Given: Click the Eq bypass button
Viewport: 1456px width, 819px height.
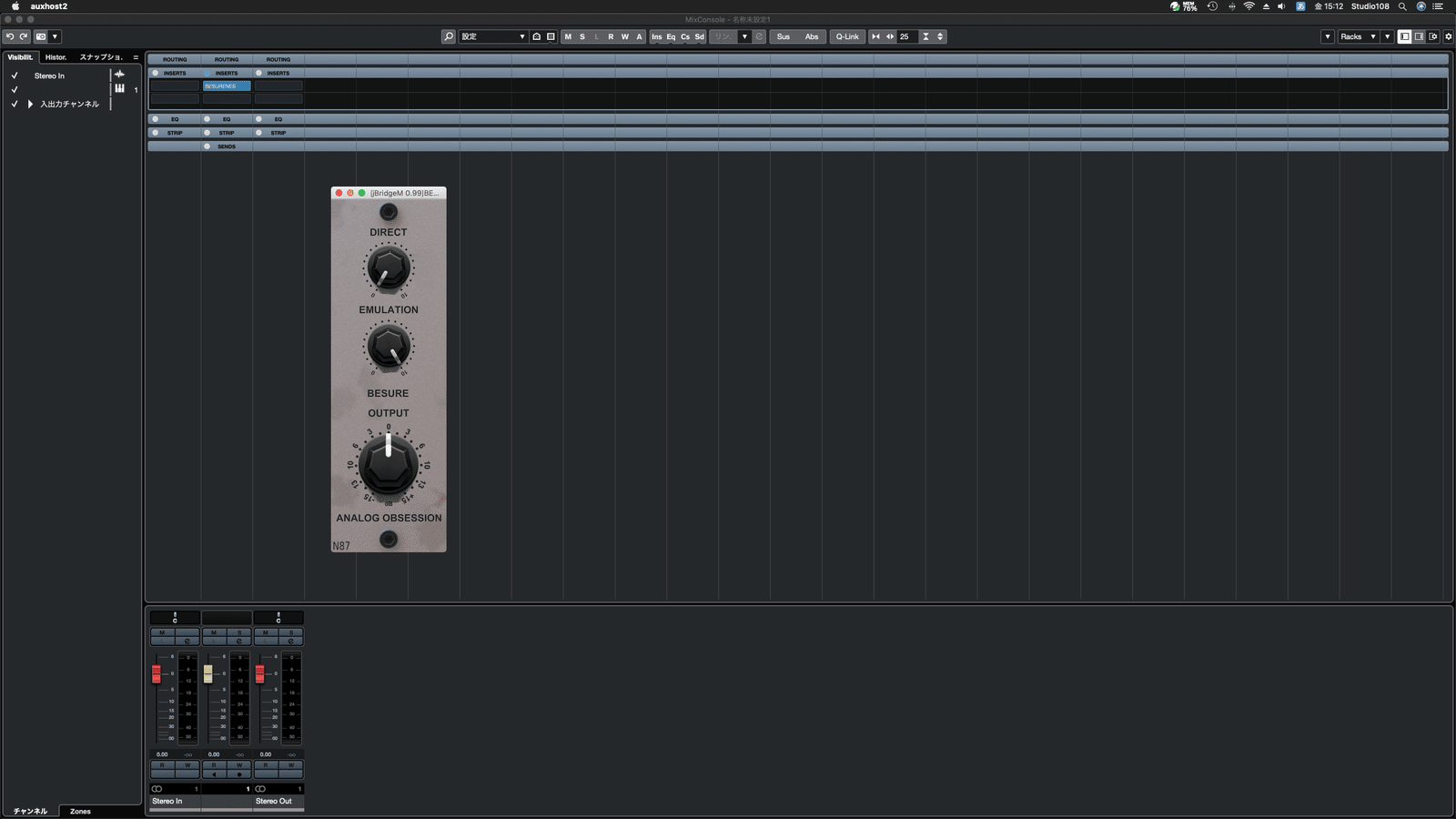Looking at the screenshot, I should (672, 36).
